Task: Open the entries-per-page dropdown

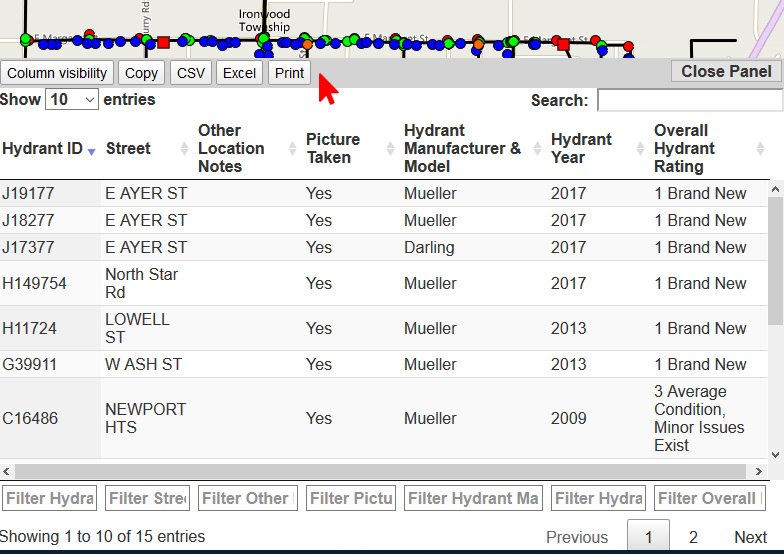Action: coord(72,100)
